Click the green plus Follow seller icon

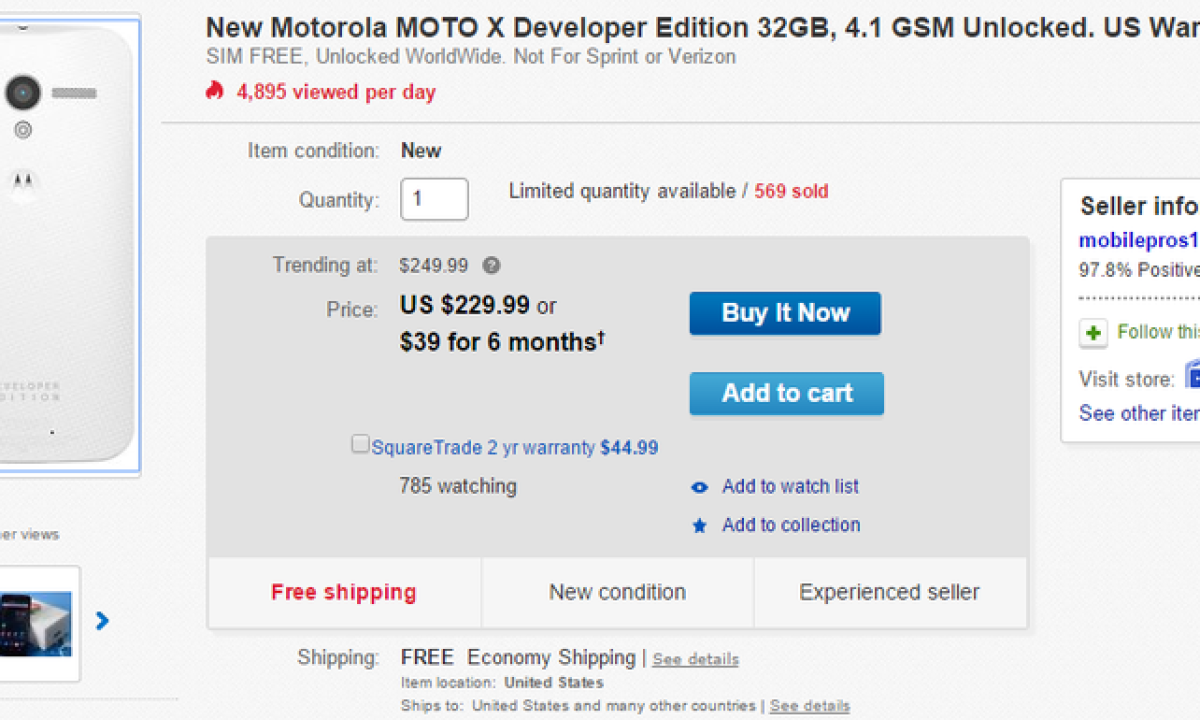tap(1093, 333)
